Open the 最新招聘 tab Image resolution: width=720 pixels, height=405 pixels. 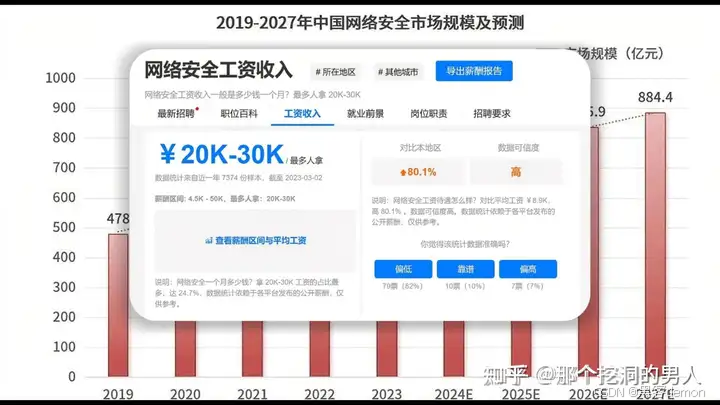[176, 114]
